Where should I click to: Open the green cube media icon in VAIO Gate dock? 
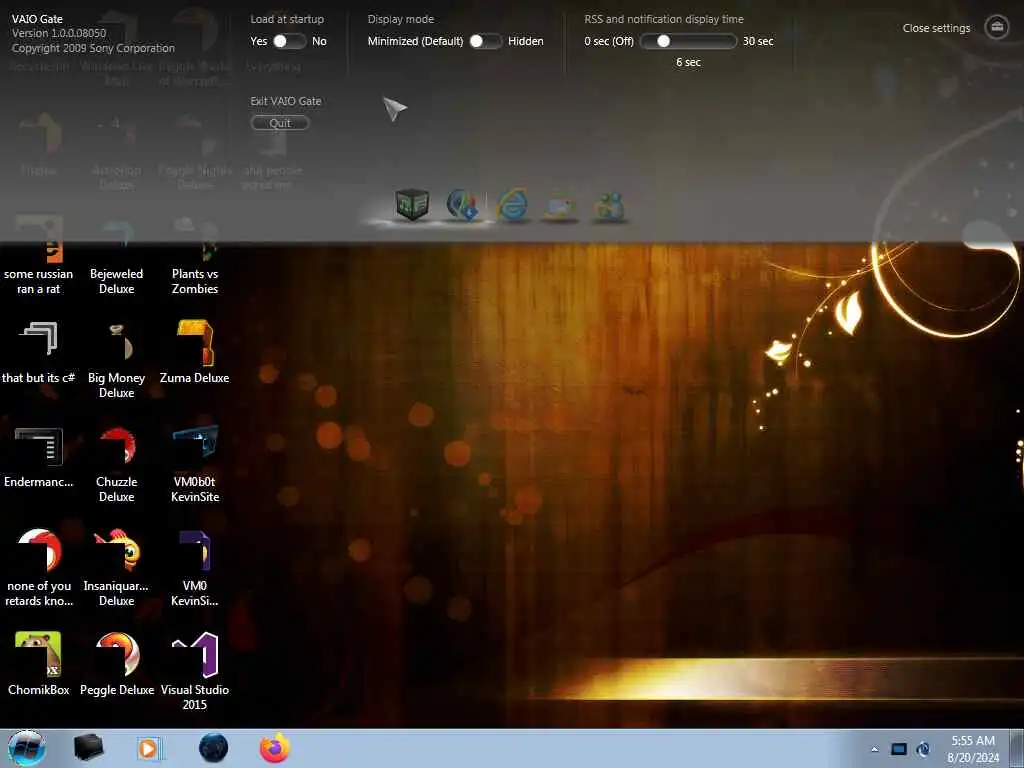pyautogui.click(x=412, y=204)
